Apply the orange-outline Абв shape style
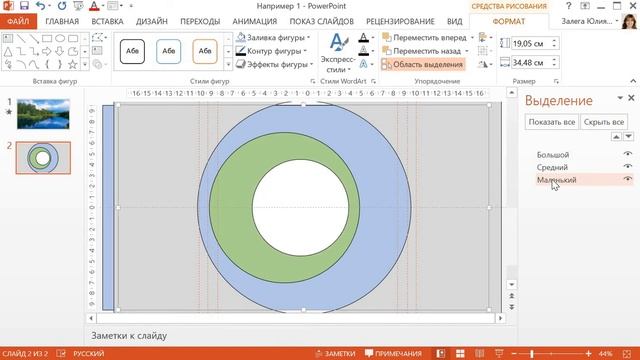The width and height of the screenshot is (640, 360). tap(205, 51)
